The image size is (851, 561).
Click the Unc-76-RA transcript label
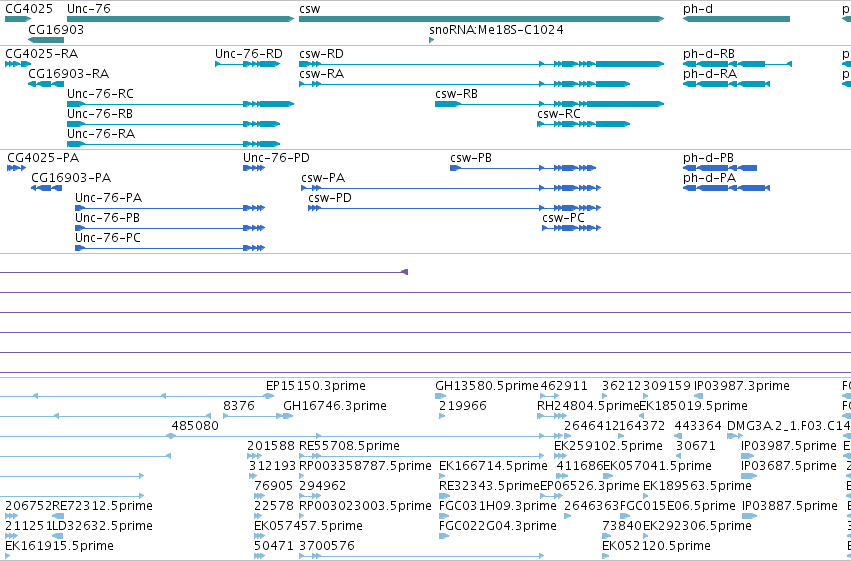(x=101, y=134)
